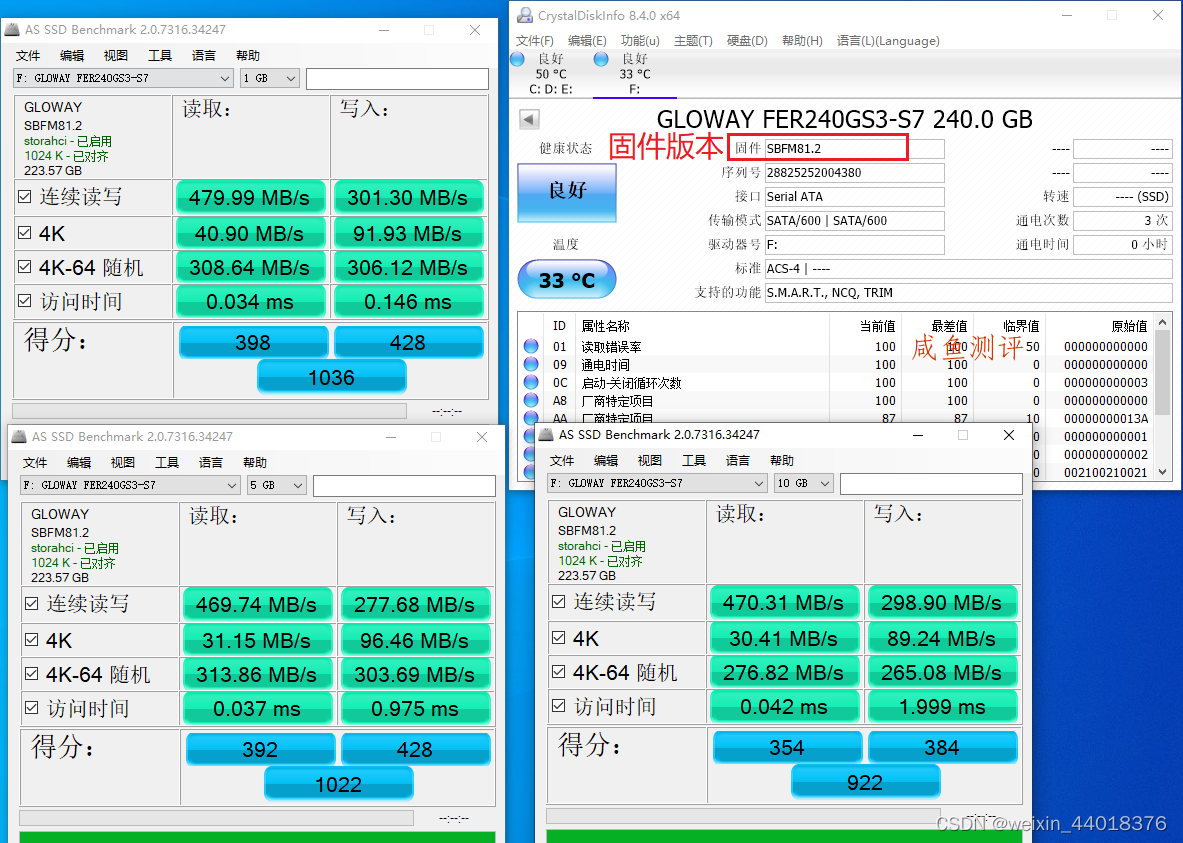Click the 传输模式 field SATA/600 | SATA/600
This screenshot has height=843, width=1183.
tap(854, 221)
